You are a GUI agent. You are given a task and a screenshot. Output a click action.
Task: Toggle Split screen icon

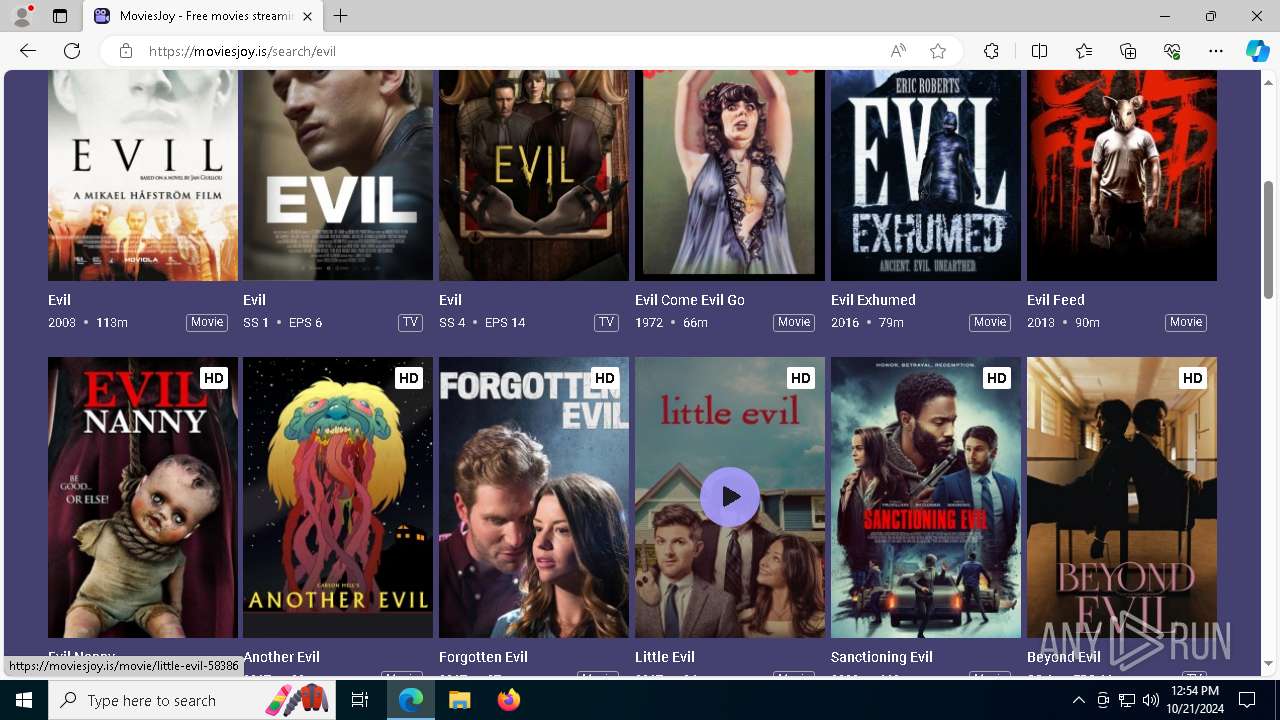click(x=1039, y=51)
